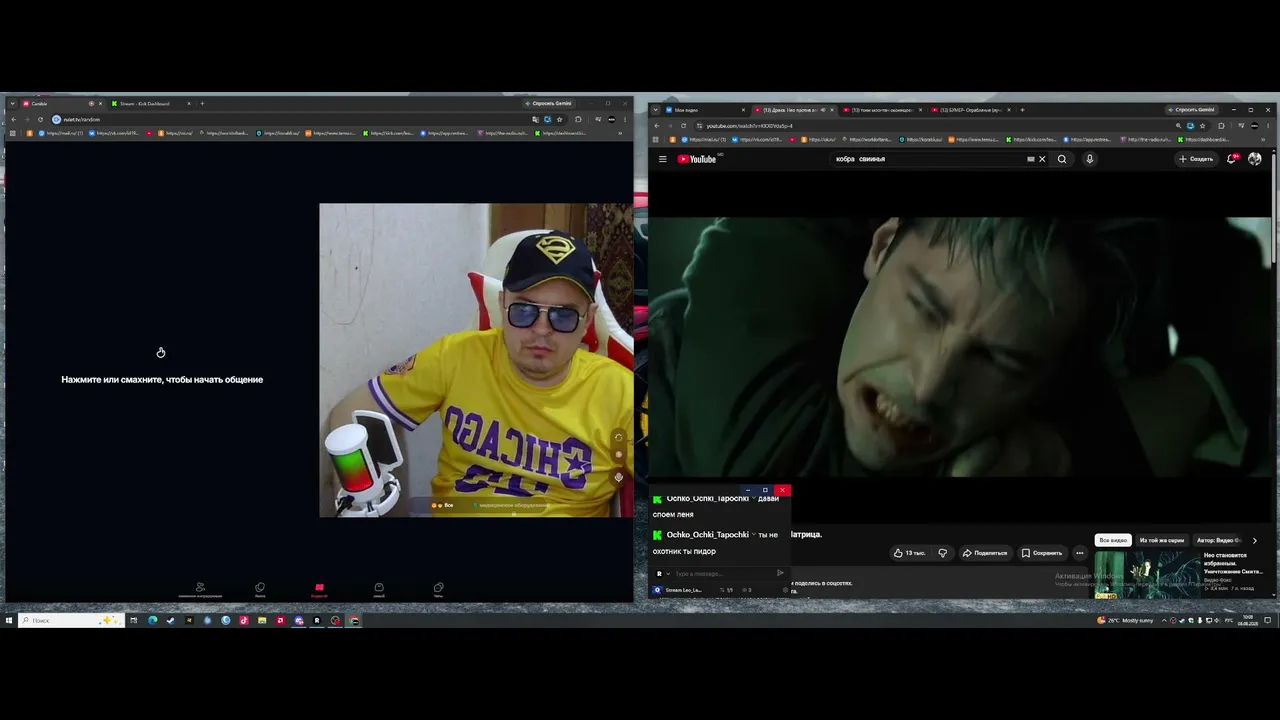Viewport: 1280px width, 720px height.
Task: Share the video via Поделиться button
Action: [x=985, y=553]
